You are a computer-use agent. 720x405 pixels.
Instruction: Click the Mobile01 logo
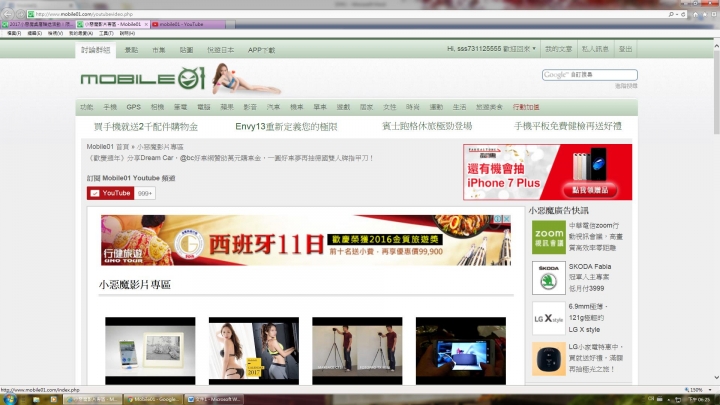click(x=143, y=78)
